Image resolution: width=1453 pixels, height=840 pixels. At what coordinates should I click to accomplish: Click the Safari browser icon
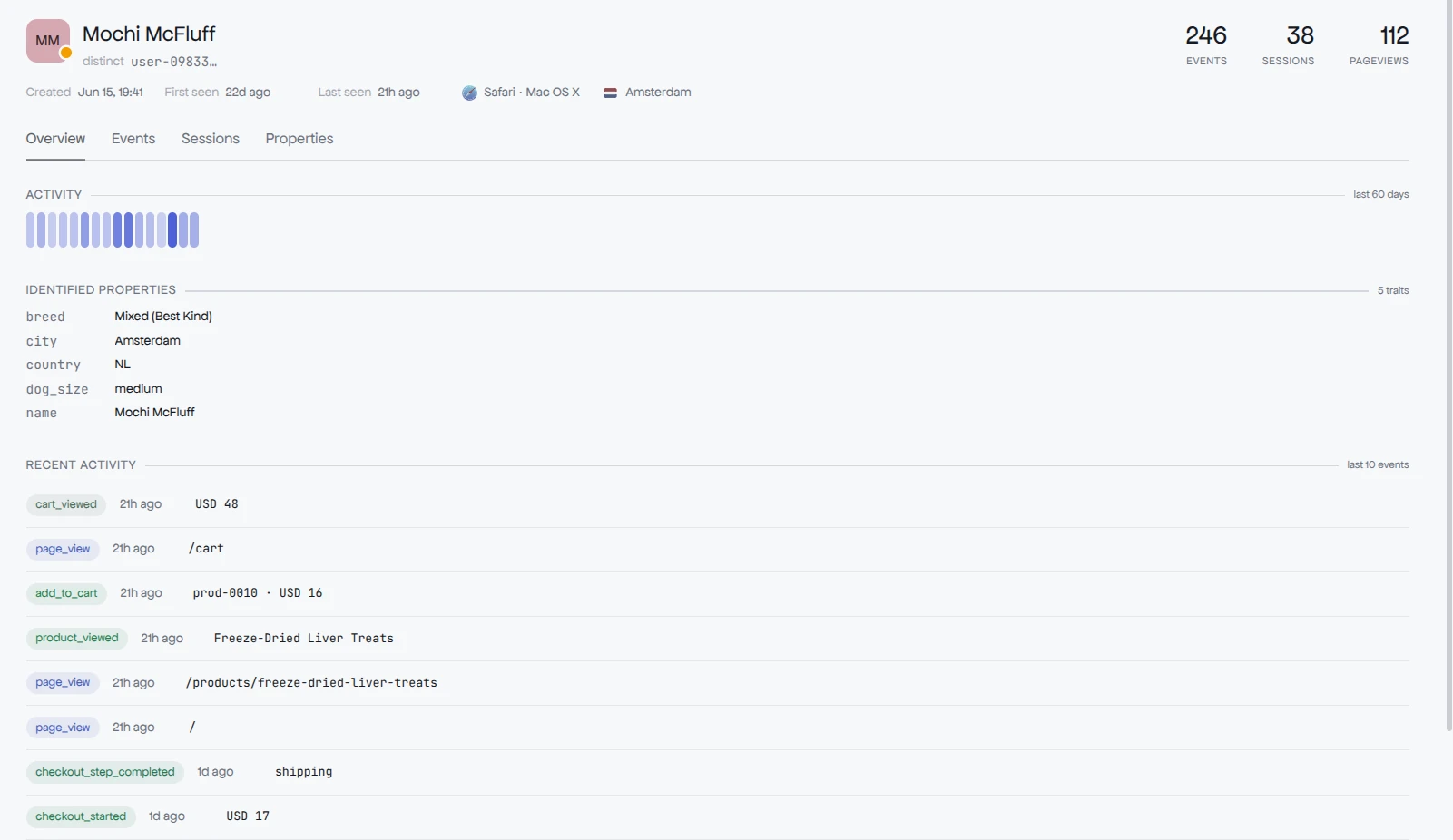[x=469, y=93]
